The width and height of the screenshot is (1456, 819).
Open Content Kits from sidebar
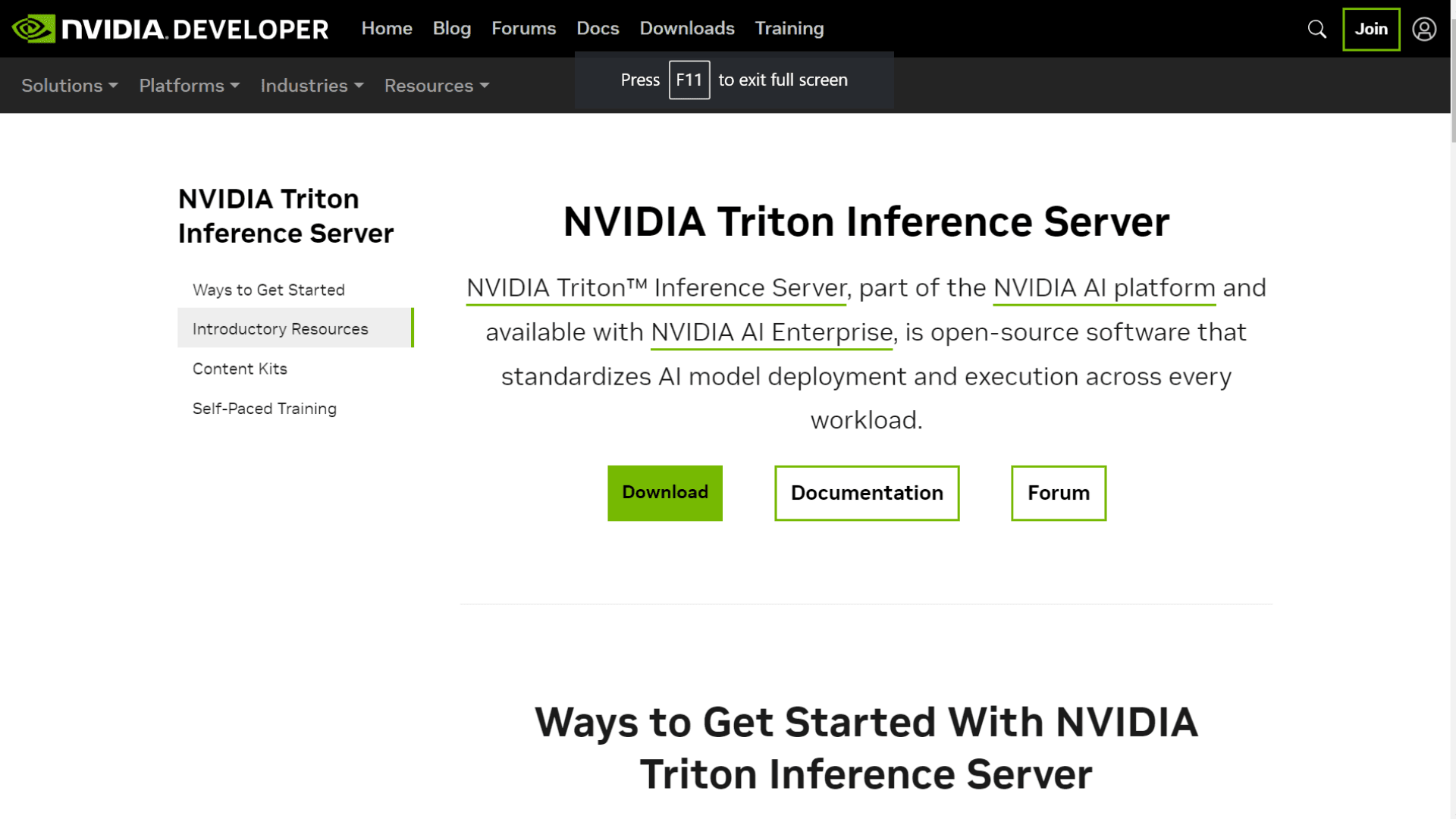coord(240,369)
